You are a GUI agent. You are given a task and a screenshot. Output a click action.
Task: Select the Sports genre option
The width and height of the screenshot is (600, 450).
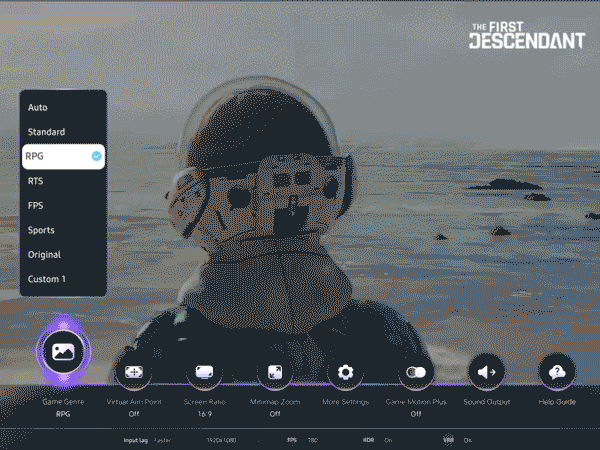pyautogui.click(x=63, y=230)
